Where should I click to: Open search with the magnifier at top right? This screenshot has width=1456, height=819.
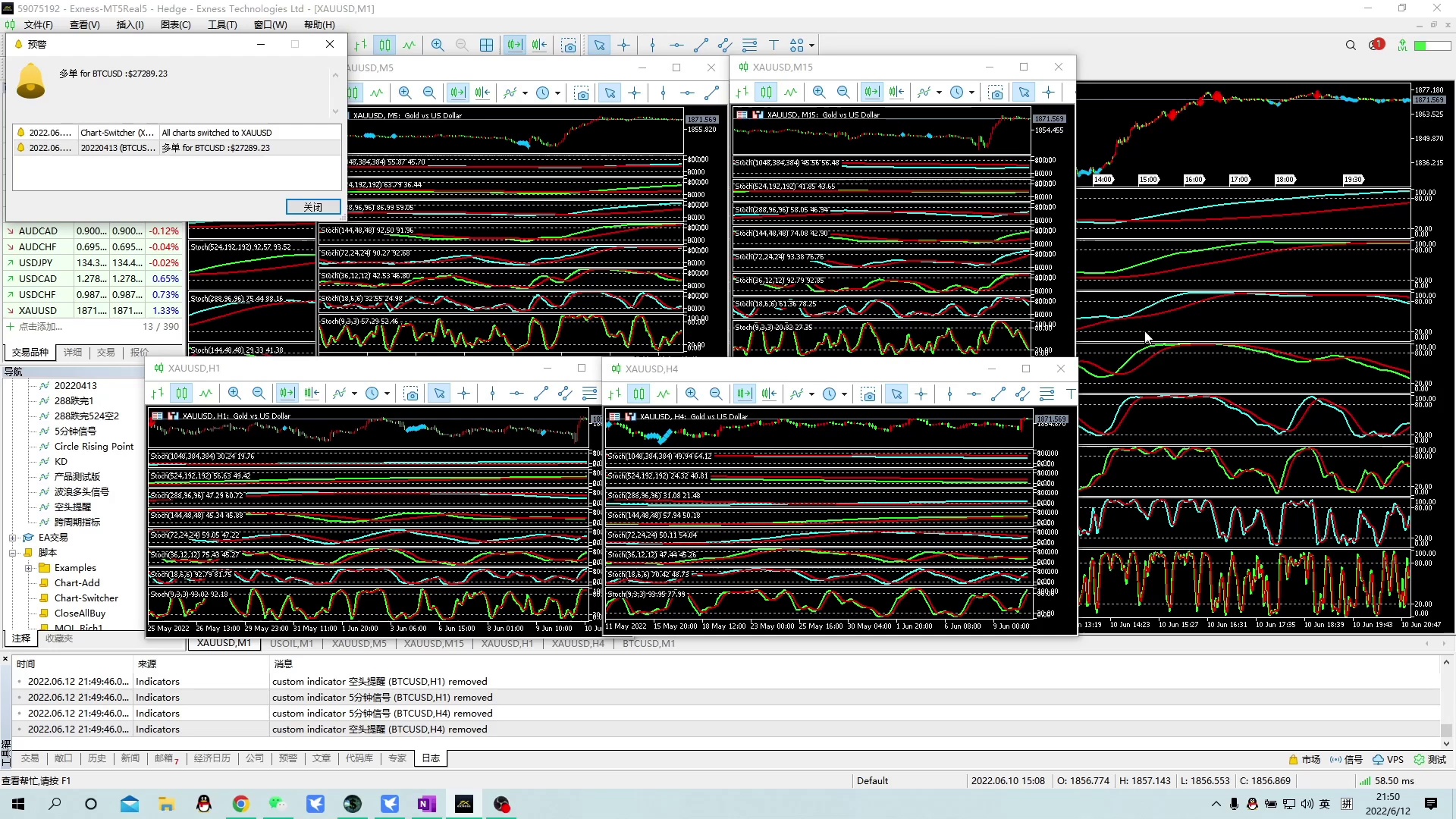1351,45
